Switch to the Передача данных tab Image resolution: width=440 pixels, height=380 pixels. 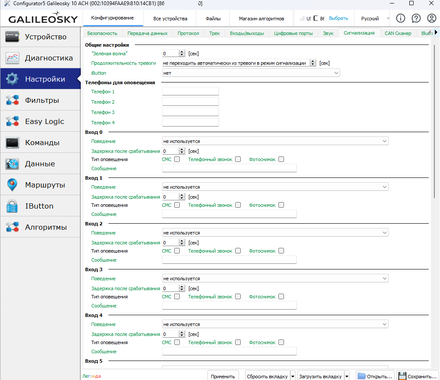coord(147,33)
